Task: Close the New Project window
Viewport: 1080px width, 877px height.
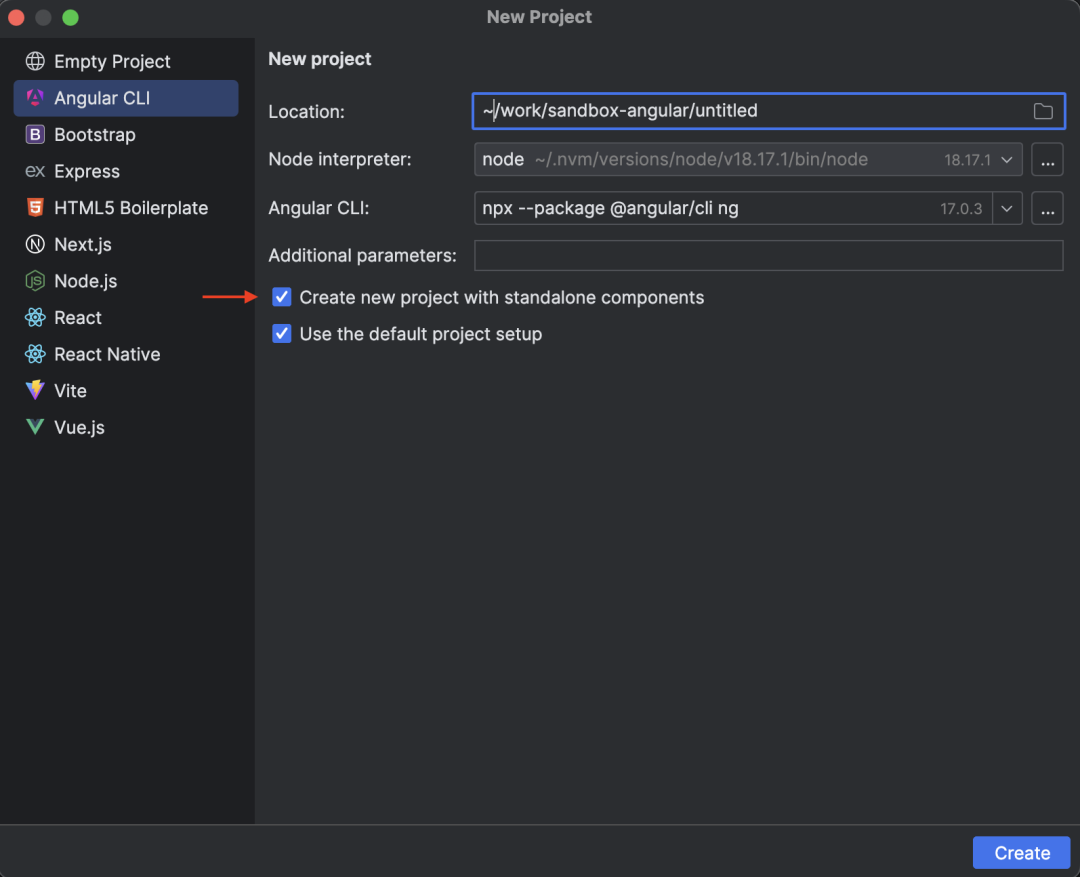Action: click(x=17, y=17)
